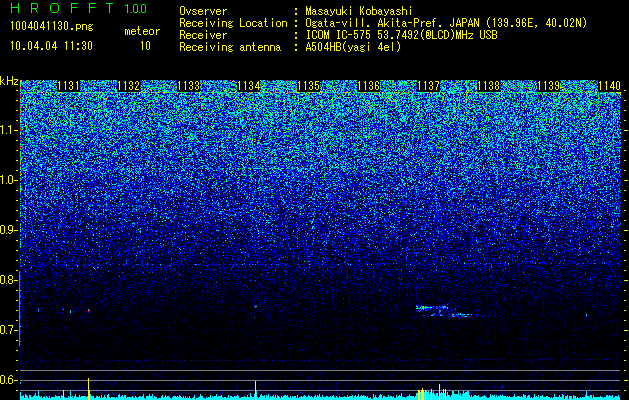Click the 1.0 kHz axis label
629x400 pixels.
[x=8, y=180]
